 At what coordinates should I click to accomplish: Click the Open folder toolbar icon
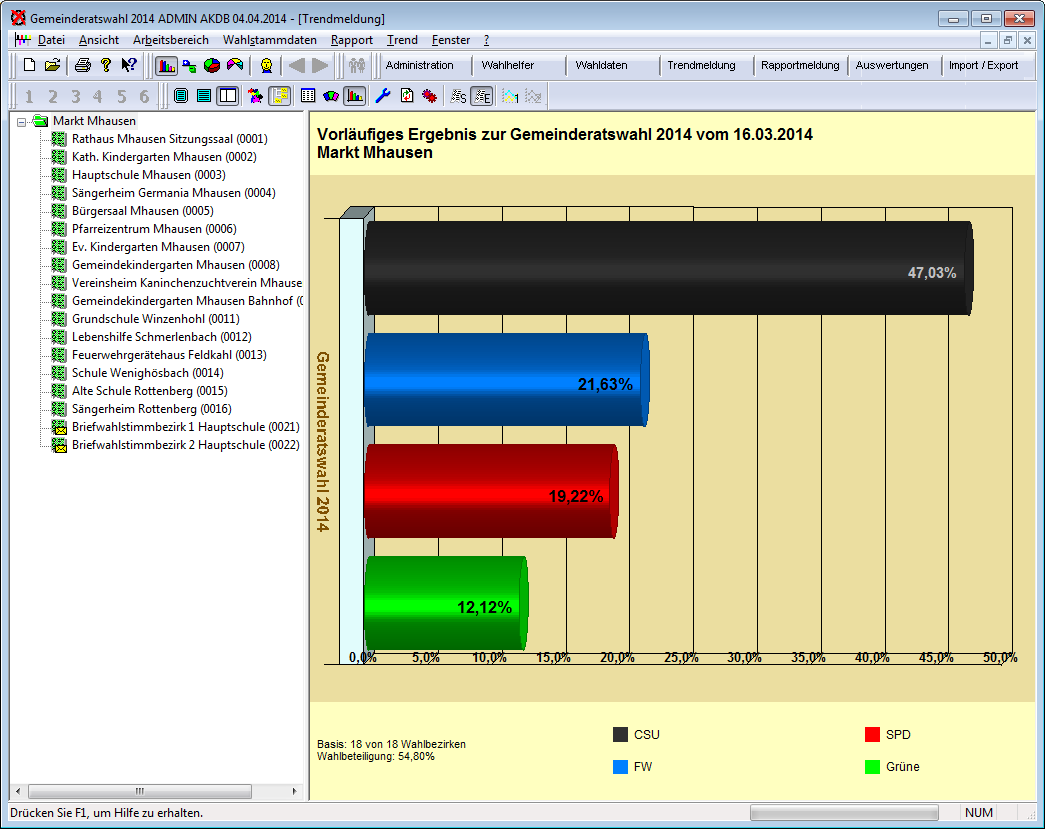coord(52,66)
